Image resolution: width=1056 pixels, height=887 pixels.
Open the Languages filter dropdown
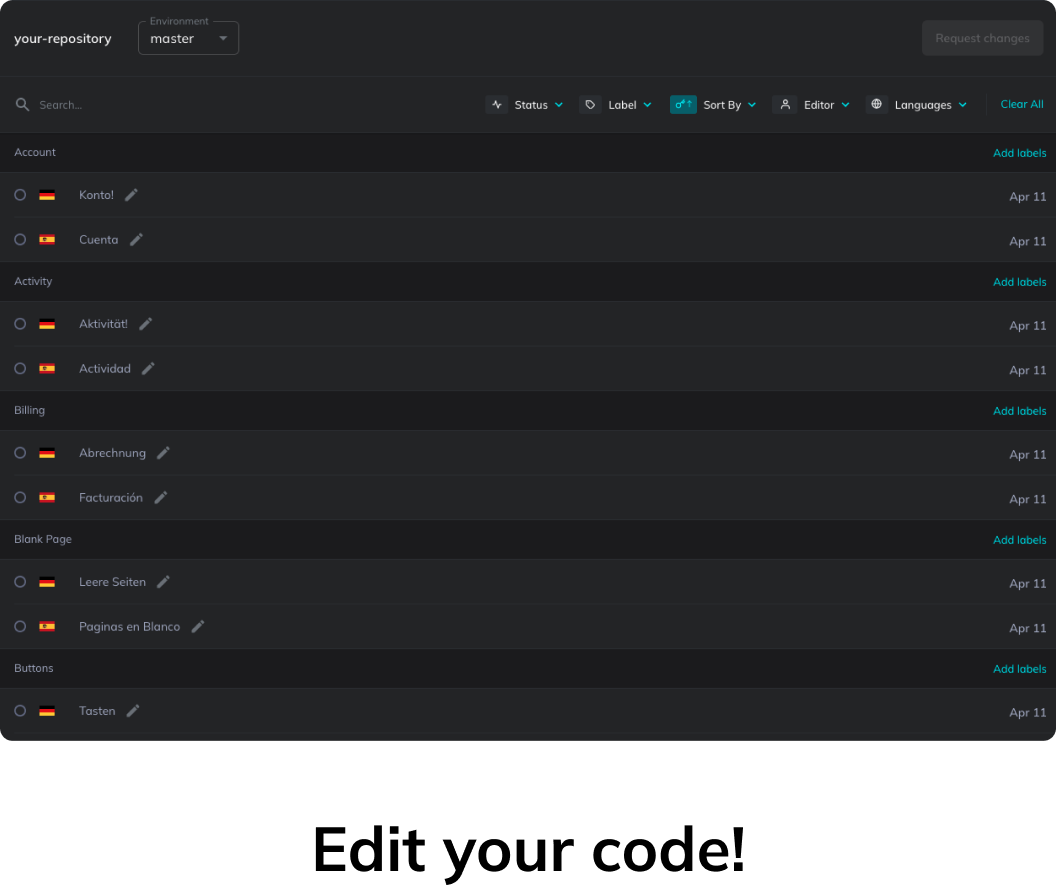click(x=918, y=105)
